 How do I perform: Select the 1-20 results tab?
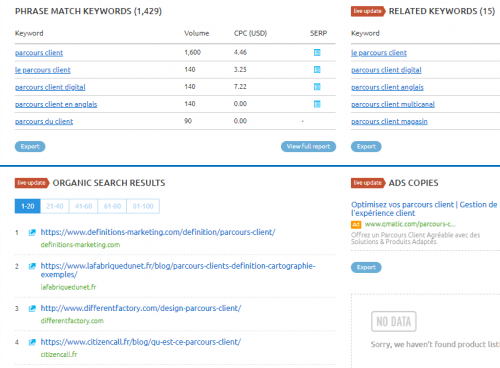pyautogui.click(x=28, y=206)
